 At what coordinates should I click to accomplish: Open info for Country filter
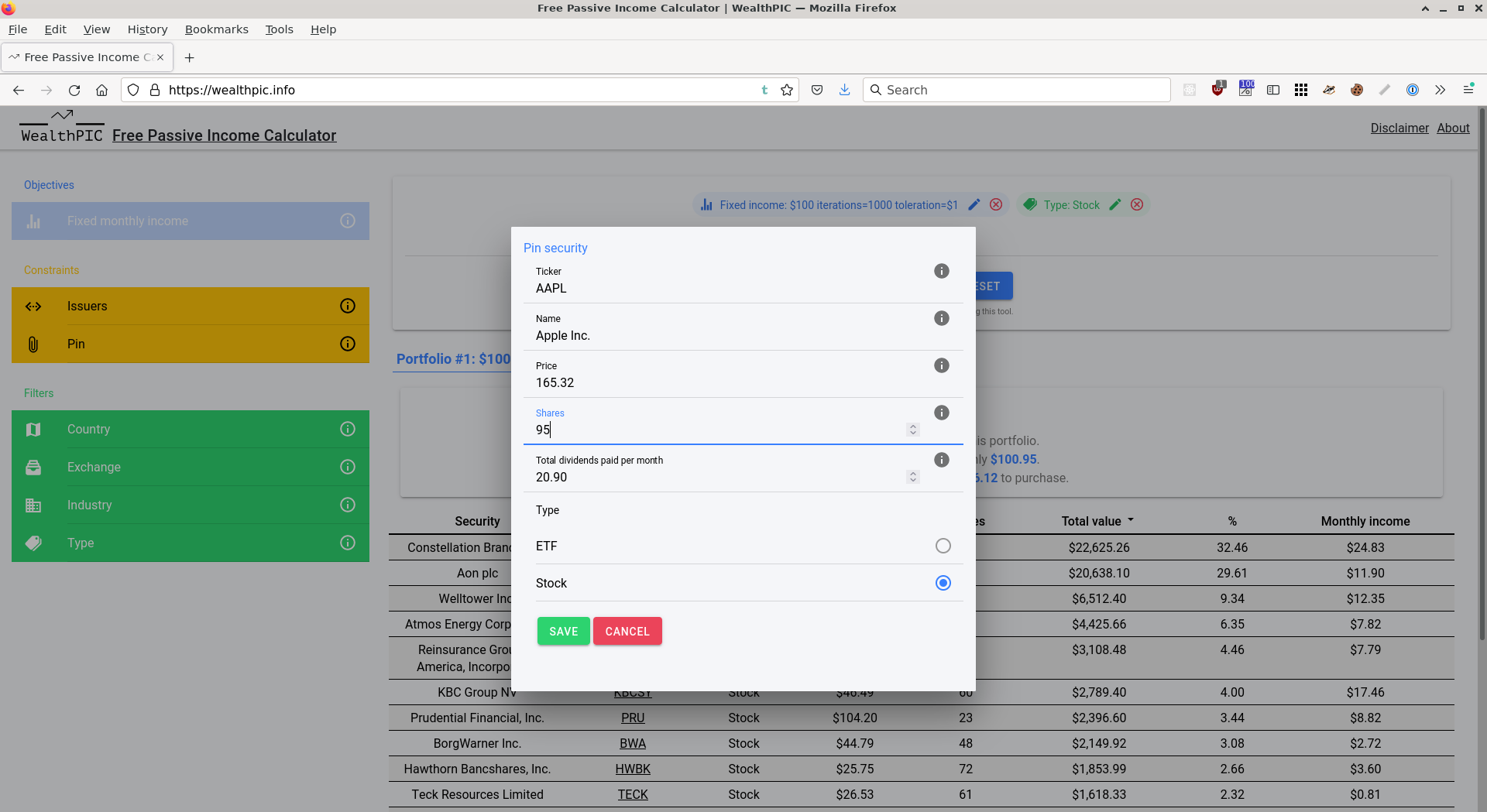coord(348,429)
